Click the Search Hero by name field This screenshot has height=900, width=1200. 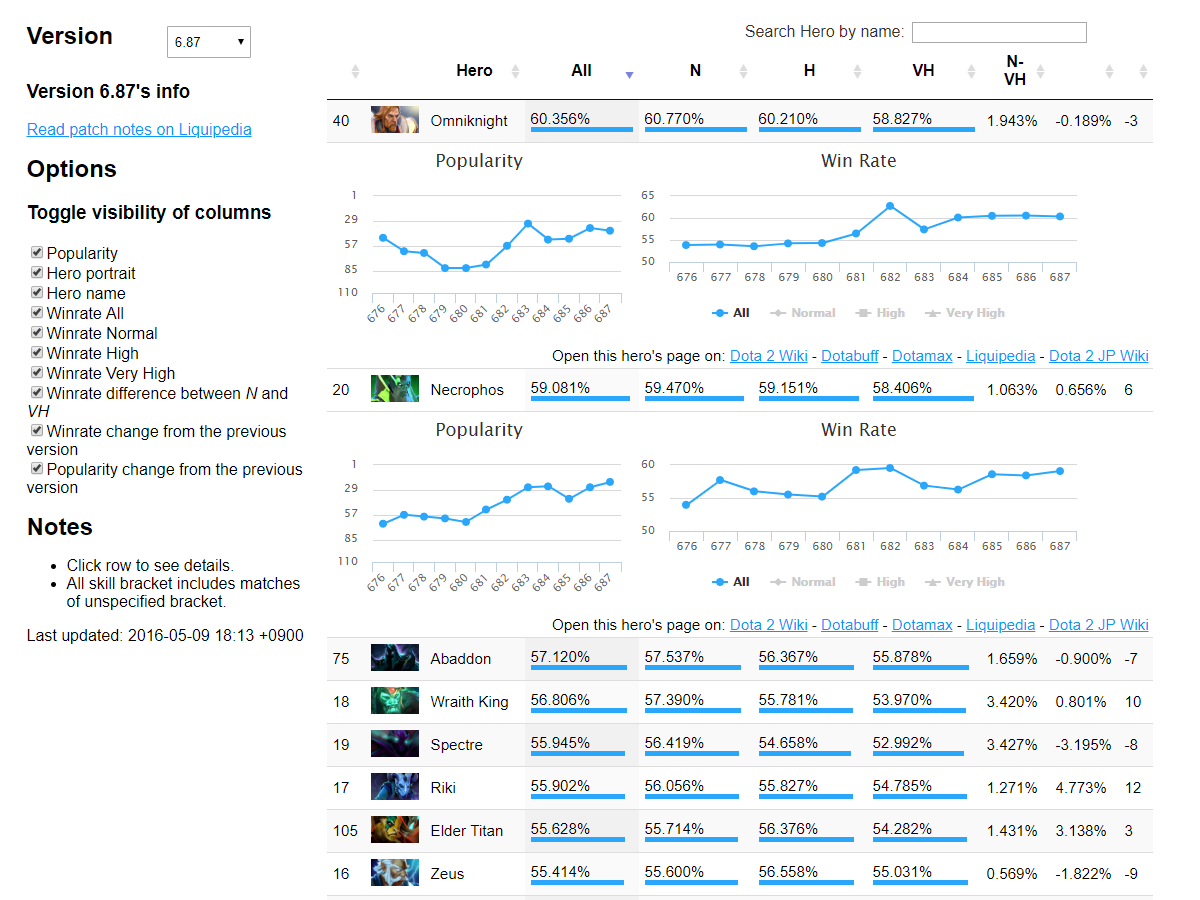998,33
